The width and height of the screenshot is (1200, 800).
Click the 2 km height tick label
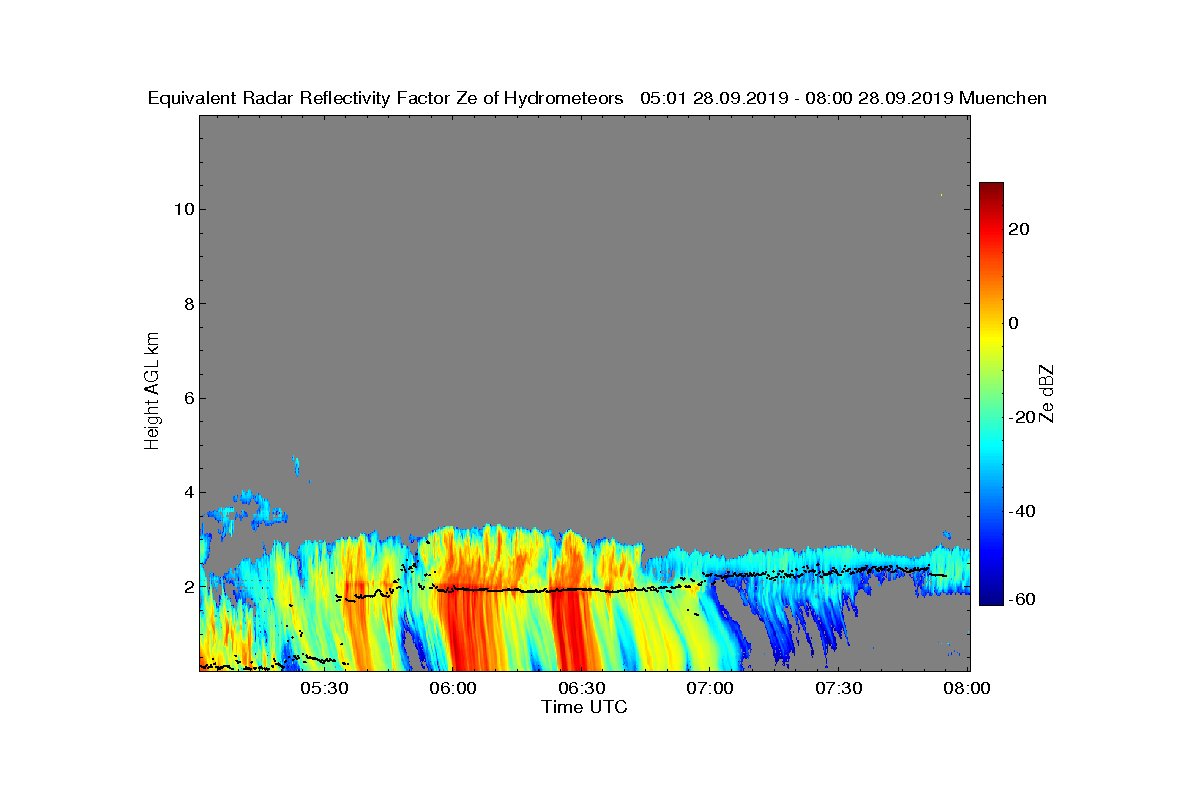tap(188, 587)
